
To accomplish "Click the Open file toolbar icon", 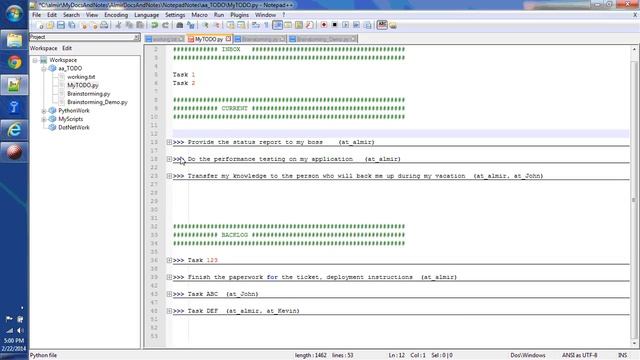I will pos(50,25).
